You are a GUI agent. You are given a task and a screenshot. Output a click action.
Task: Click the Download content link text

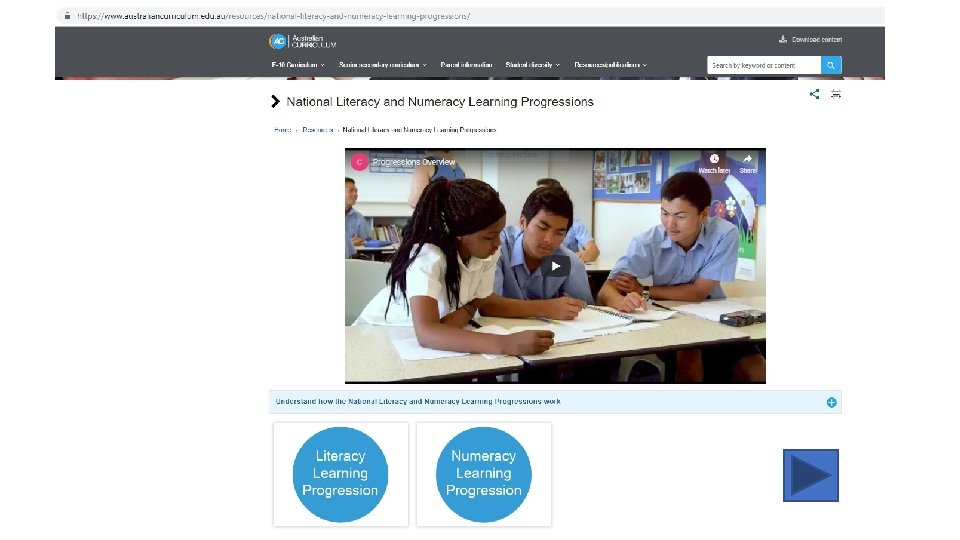tap(817, 39)
